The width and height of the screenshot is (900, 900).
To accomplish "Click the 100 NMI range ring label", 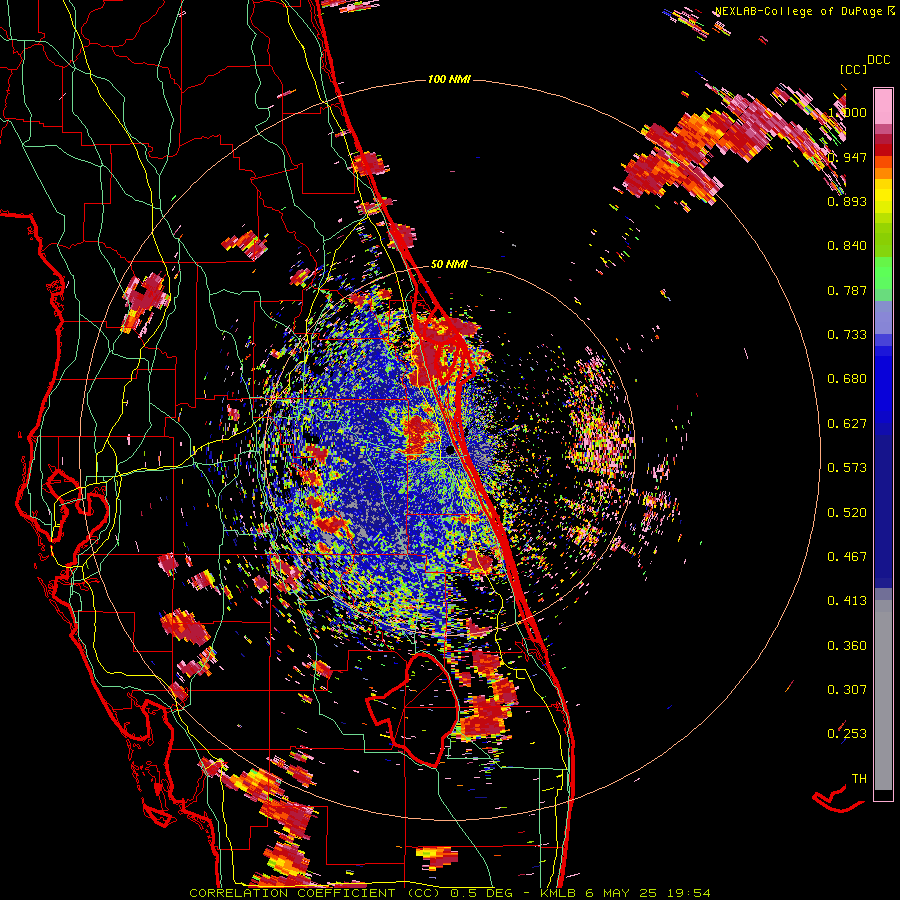I will tap(449, 79).
